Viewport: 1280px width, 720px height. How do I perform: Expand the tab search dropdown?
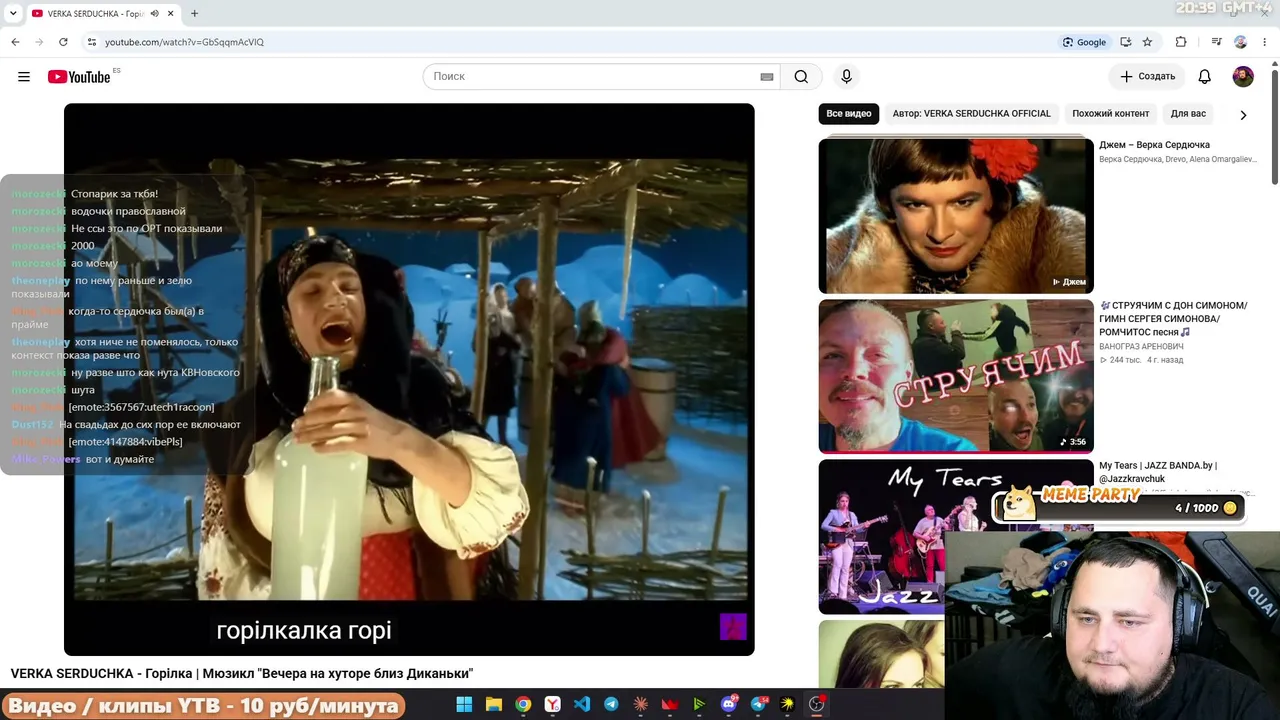(13, 14)
